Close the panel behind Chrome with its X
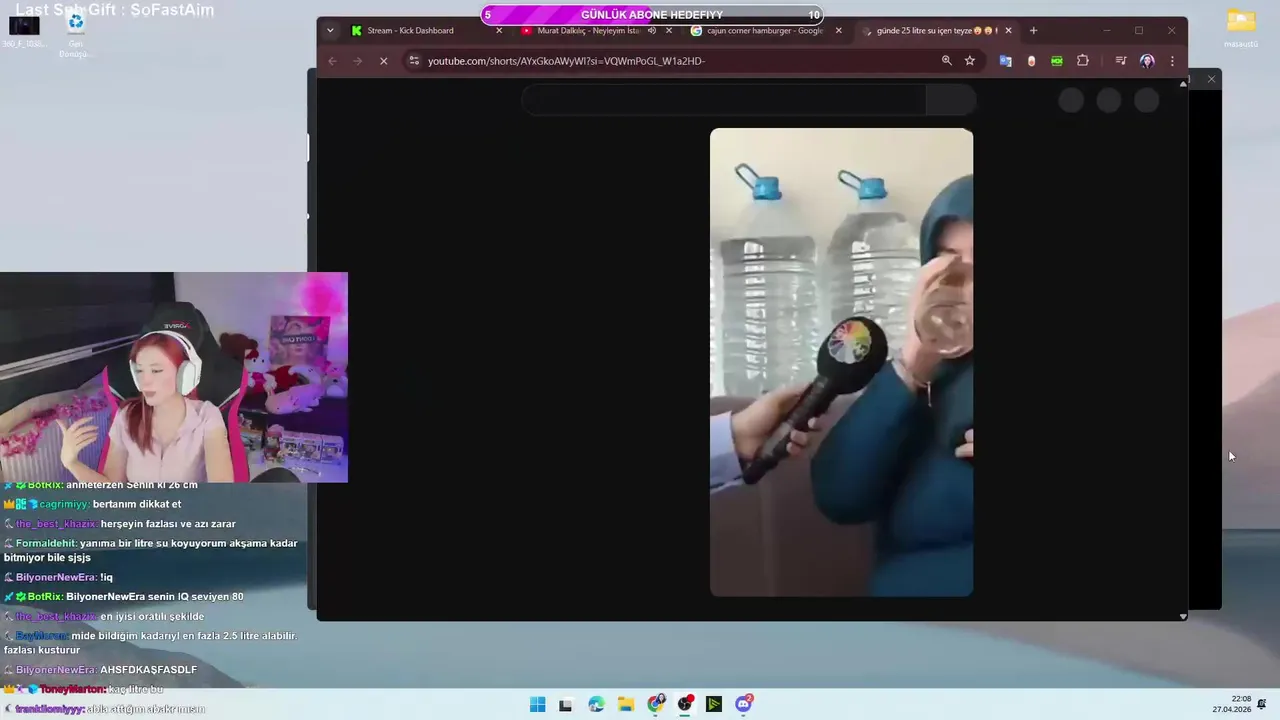 pos(1211,78)
